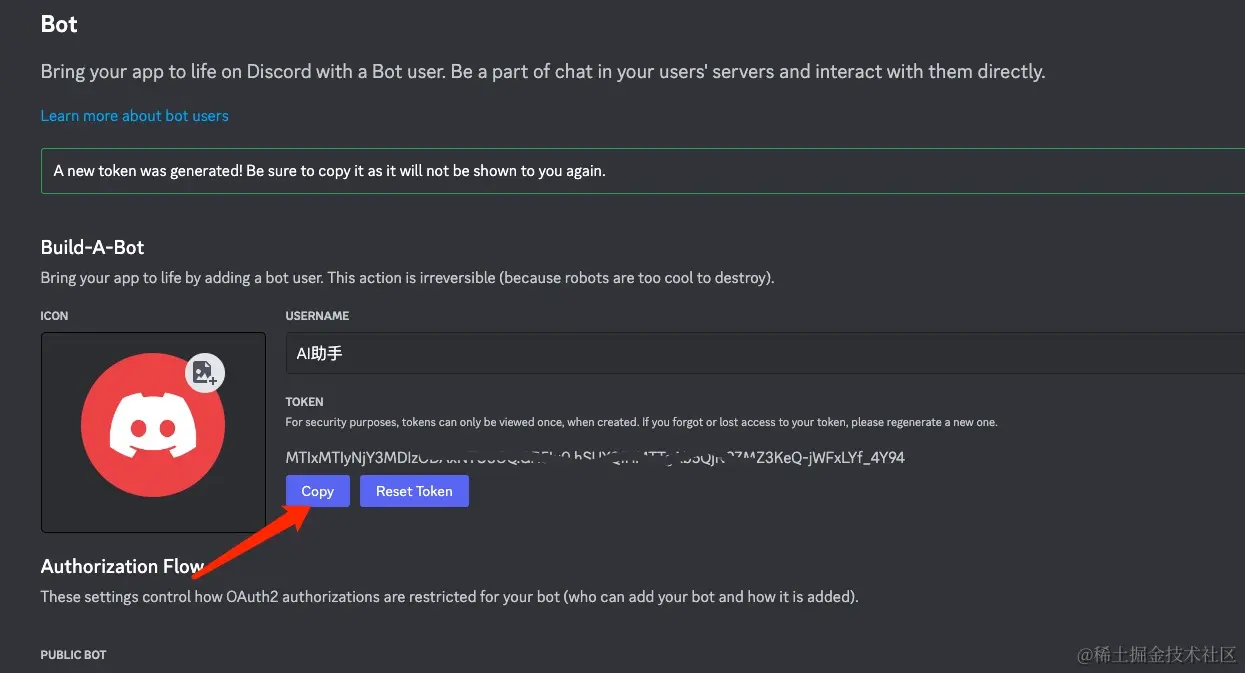
Task: Open Learn more about bot users link
Action: 134,116
